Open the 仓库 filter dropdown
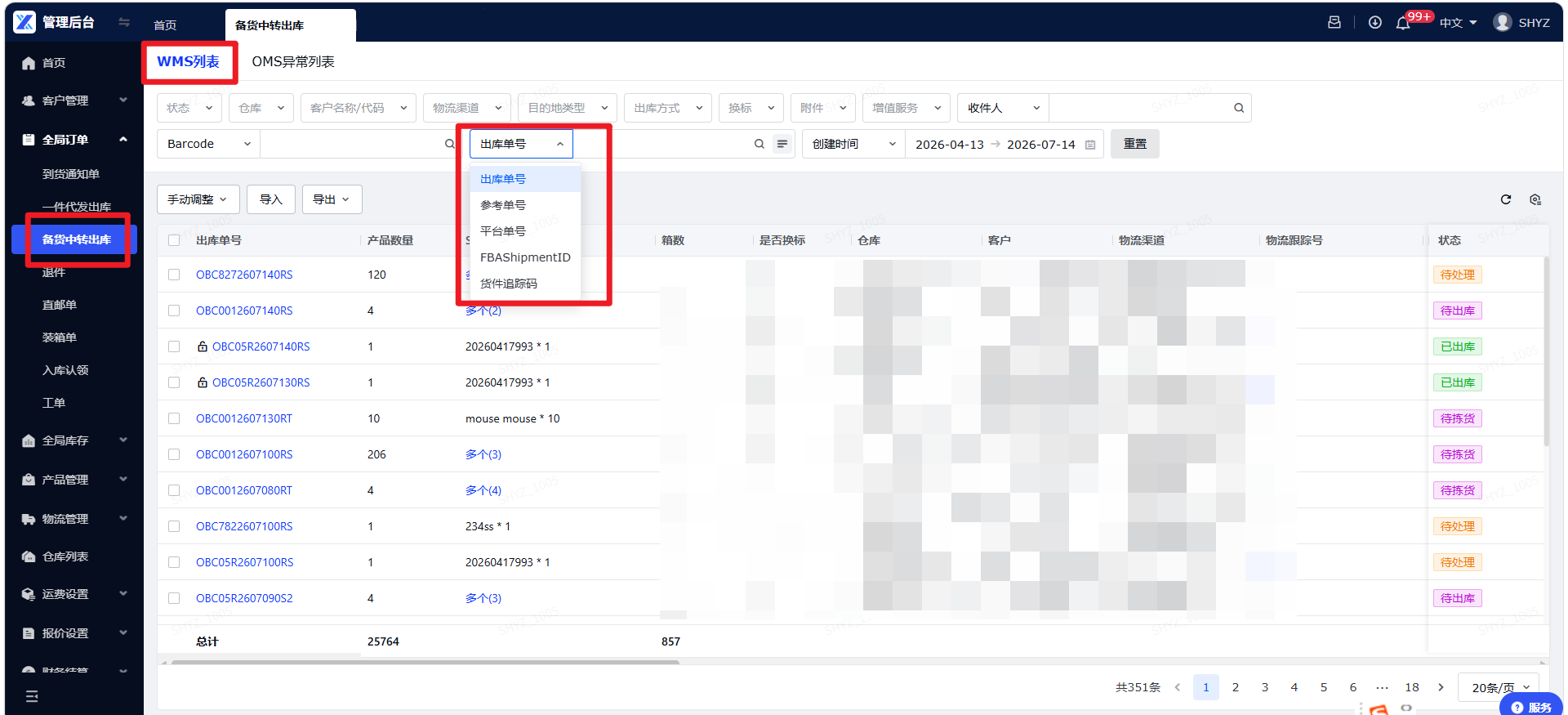The width and height of the screenshot is (1568, 715). click(x=261, y=108)
